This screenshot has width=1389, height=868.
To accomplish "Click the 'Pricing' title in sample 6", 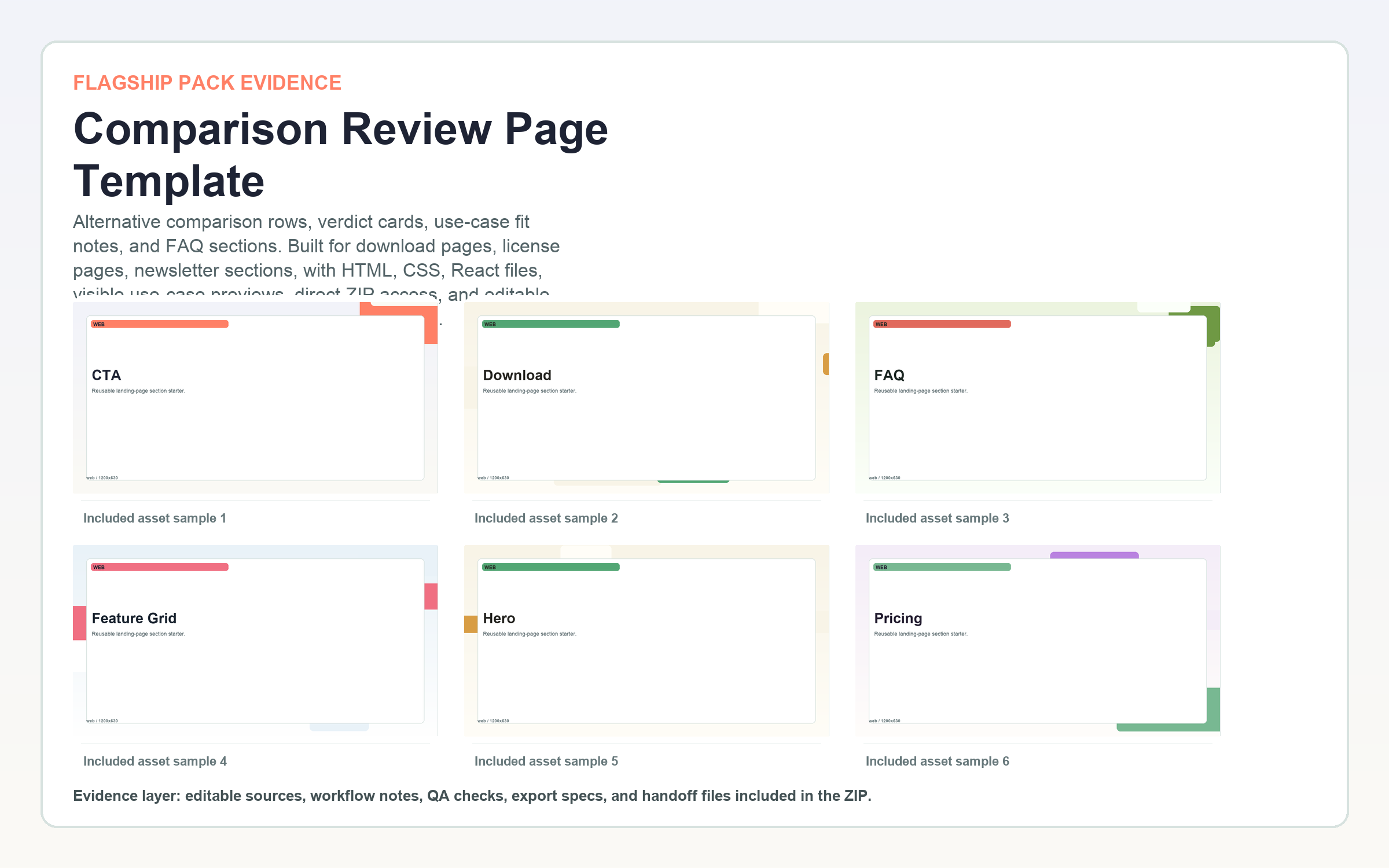I will pos(898,619).
